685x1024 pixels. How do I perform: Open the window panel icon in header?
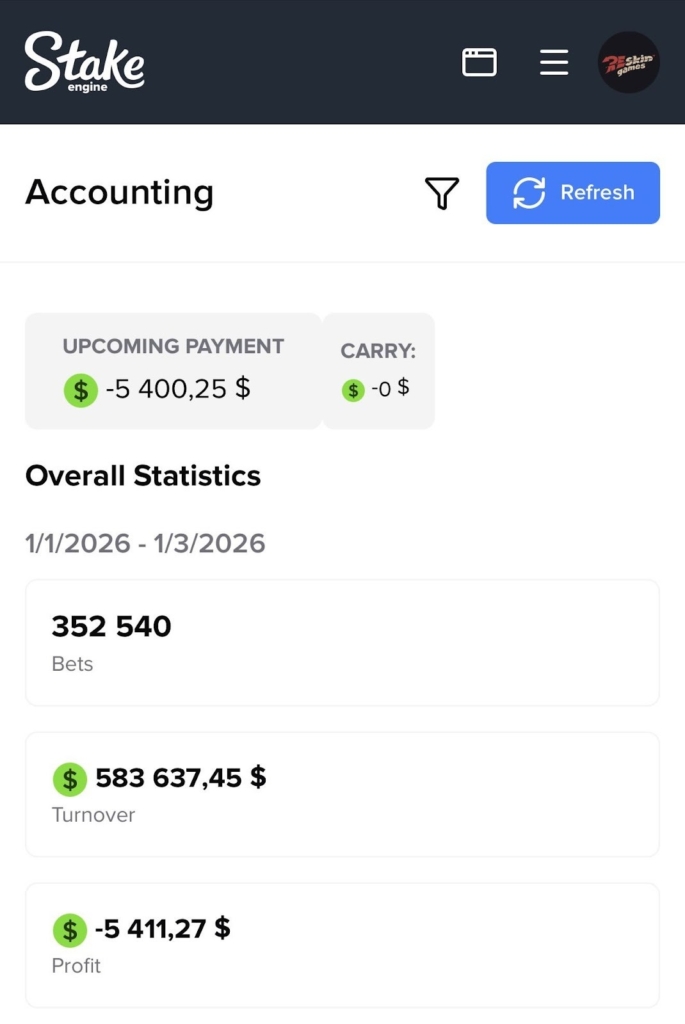click(479, 62)
